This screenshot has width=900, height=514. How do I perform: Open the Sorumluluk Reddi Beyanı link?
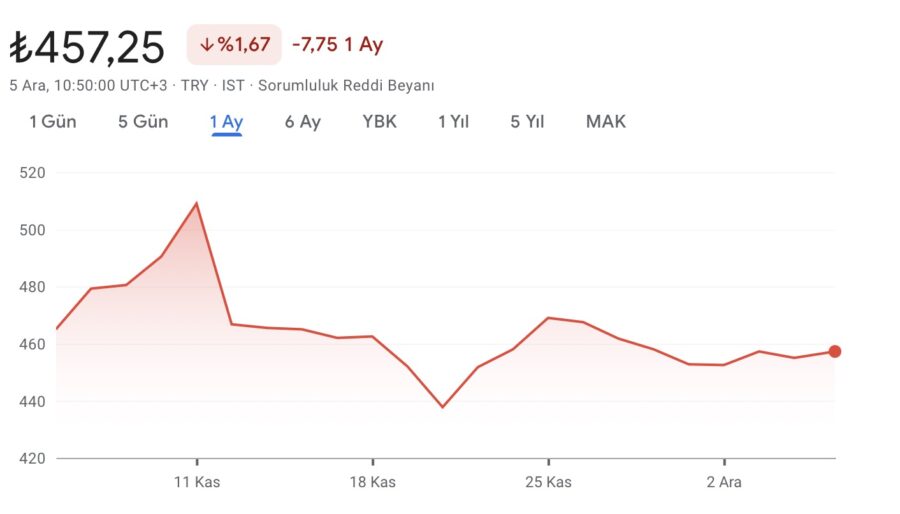point(346,85)
